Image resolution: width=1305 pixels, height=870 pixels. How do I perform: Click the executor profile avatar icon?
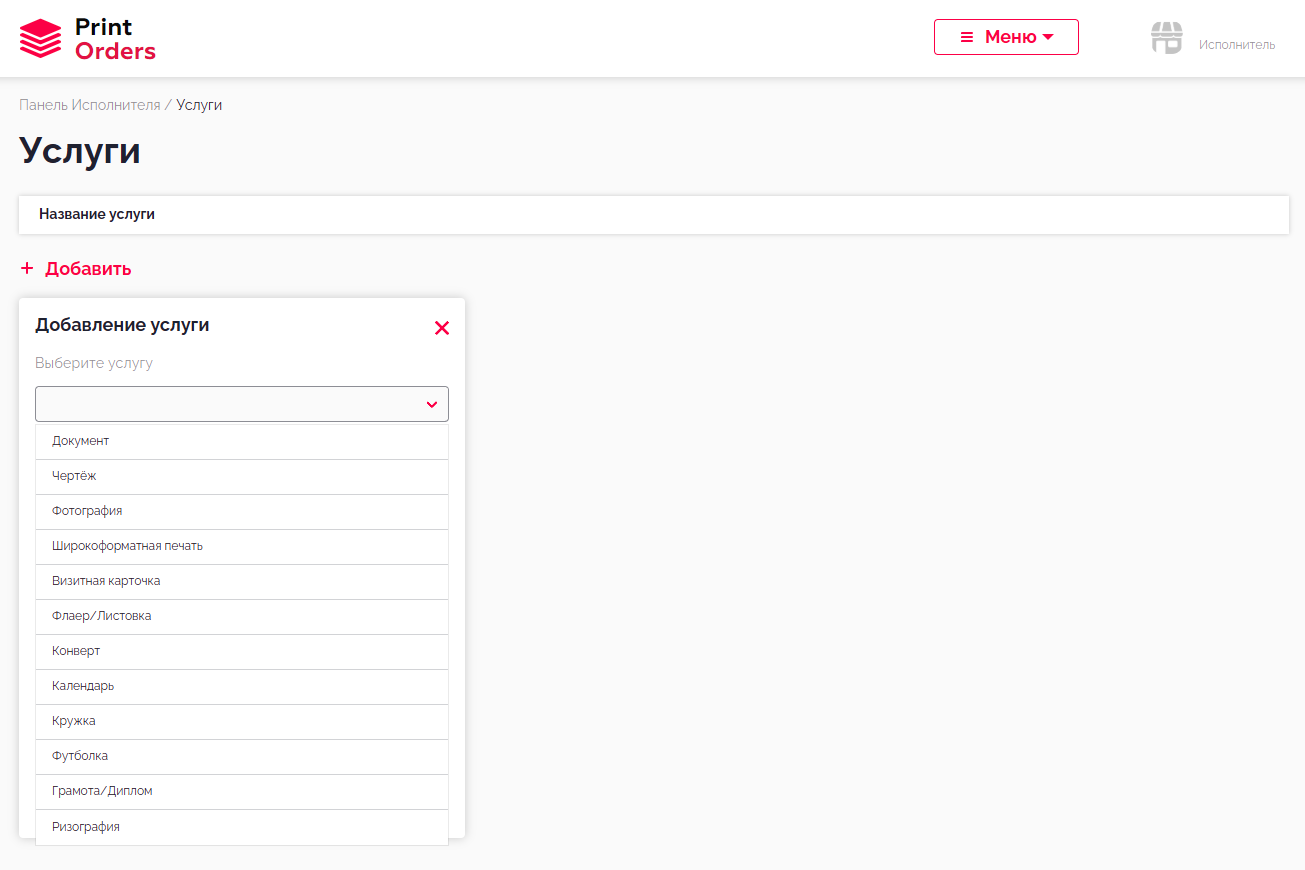coord(1166,38)
